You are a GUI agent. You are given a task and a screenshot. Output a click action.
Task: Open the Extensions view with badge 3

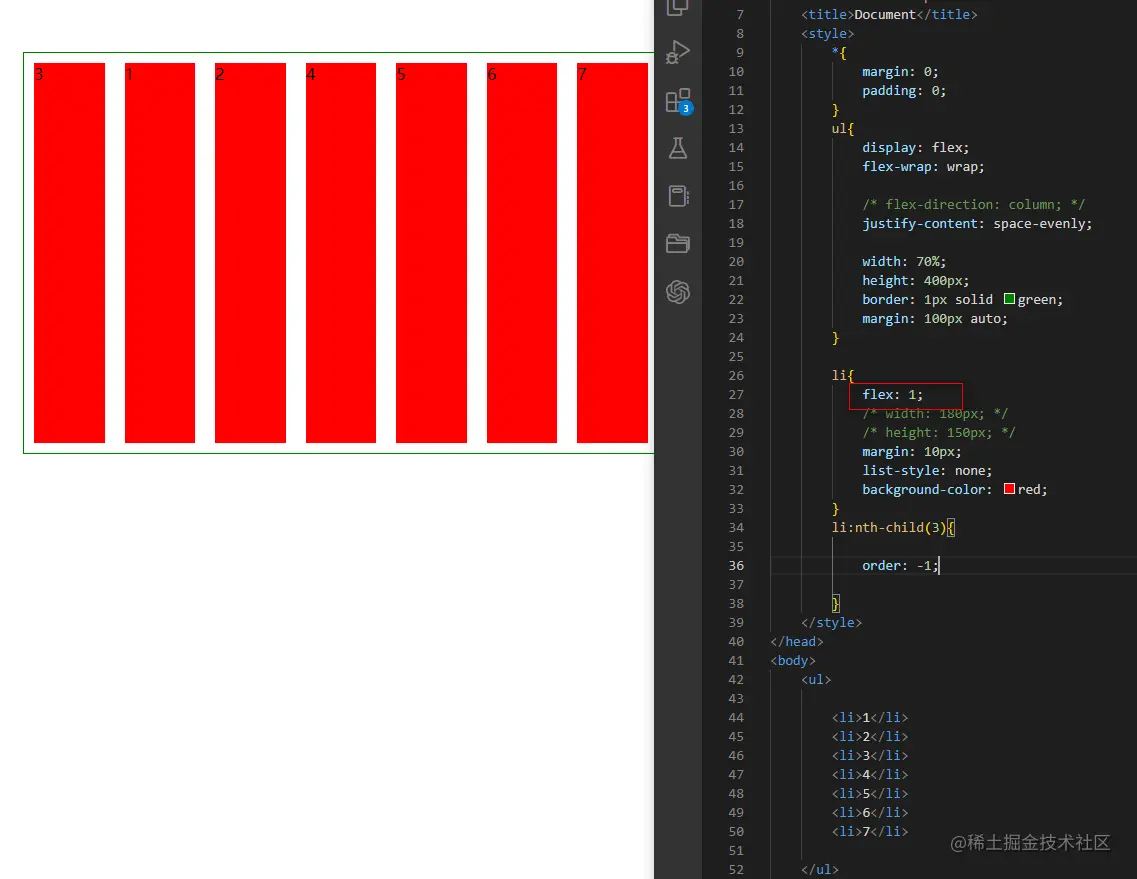coord(679,101)
